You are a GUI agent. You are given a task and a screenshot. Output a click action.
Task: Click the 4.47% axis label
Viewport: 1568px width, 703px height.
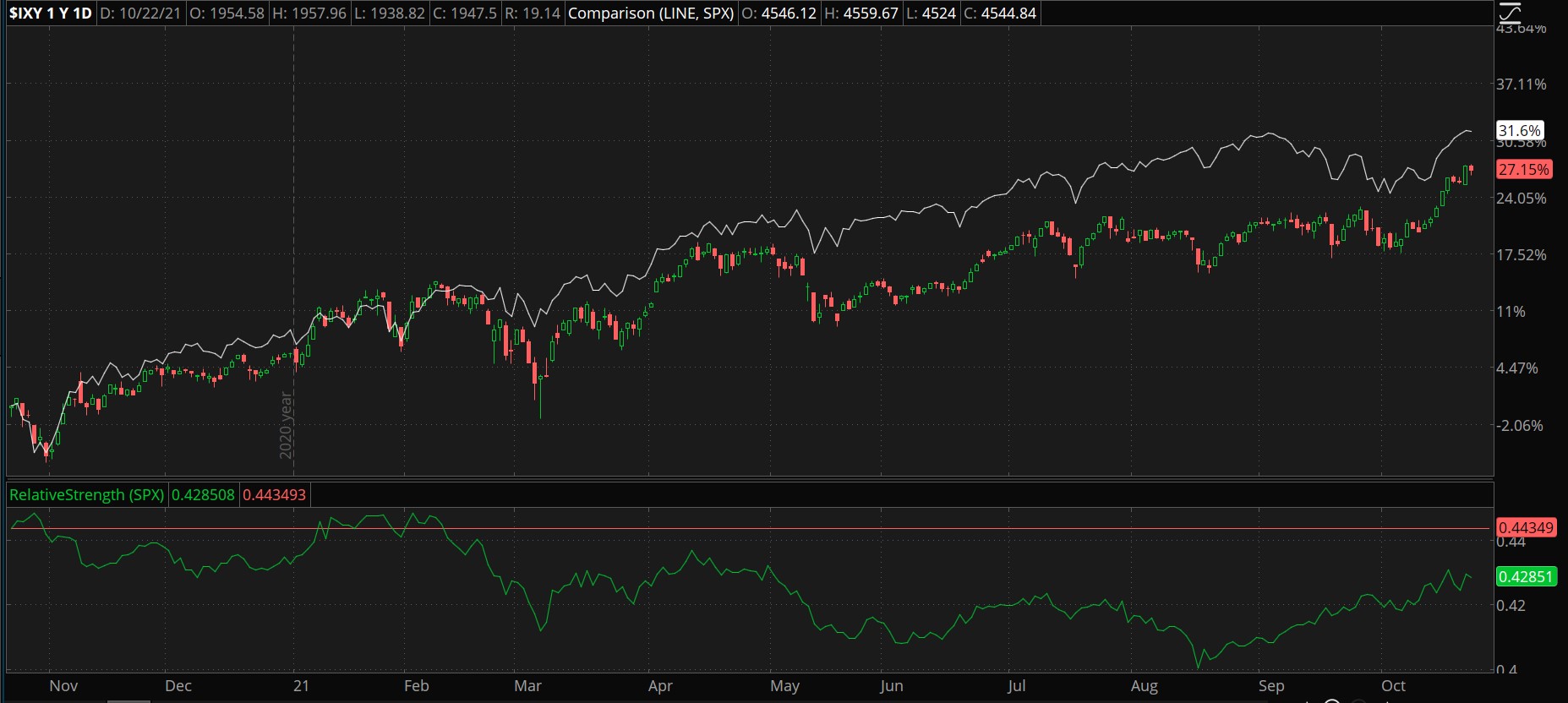(x=1518, y=368)
